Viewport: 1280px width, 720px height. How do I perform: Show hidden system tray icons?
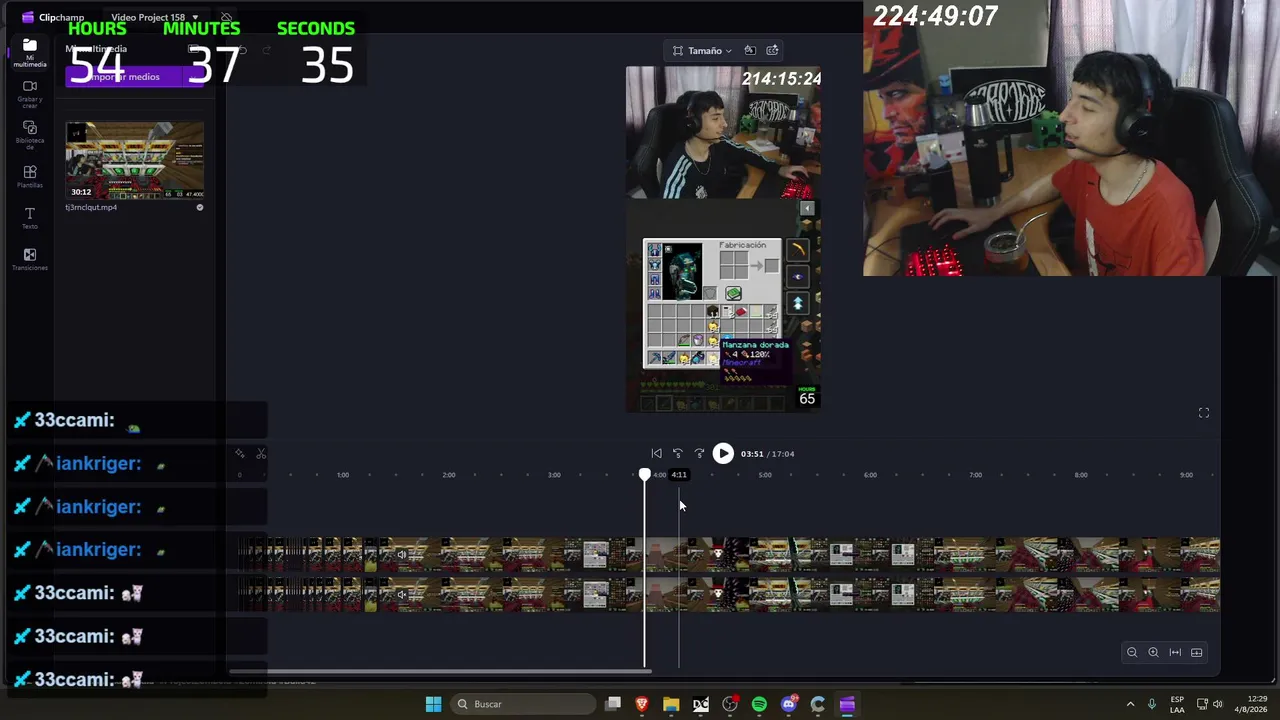point(1131,704)
